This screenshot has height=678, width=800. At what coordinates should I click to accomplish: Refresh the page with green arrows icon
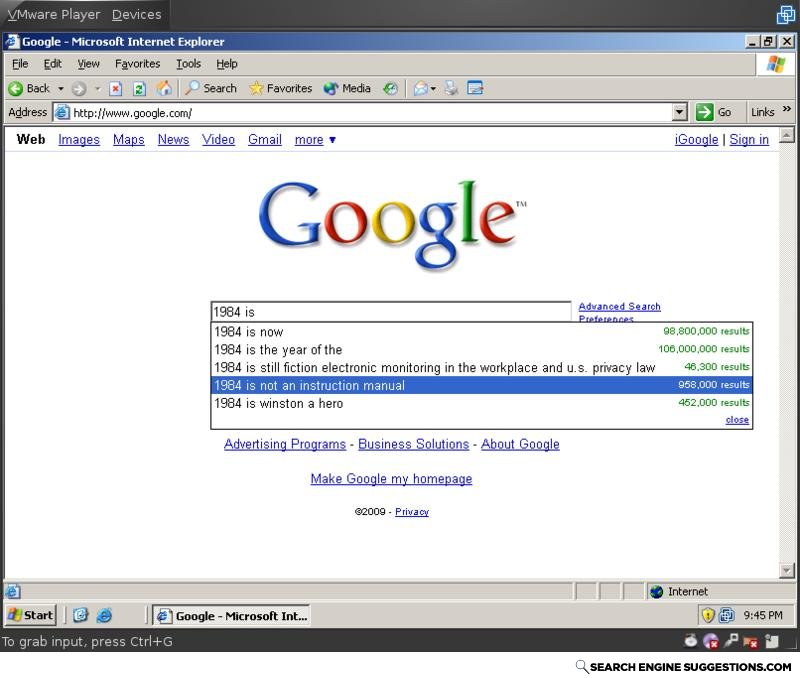point(139,89)
